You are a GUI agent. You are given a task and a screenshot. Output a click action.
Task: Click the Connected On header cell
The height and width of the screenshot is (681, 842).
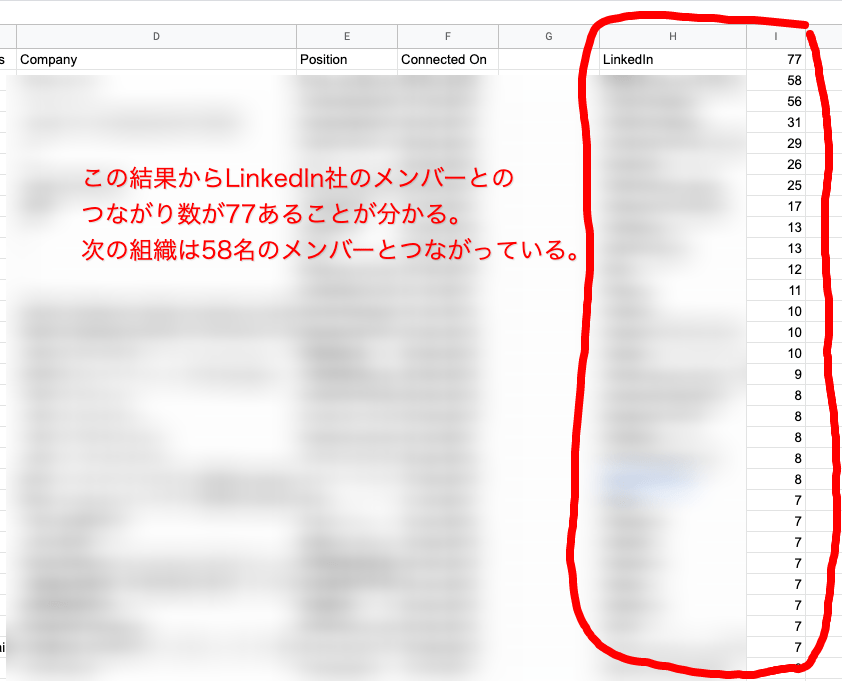click(x=448, y=60)
